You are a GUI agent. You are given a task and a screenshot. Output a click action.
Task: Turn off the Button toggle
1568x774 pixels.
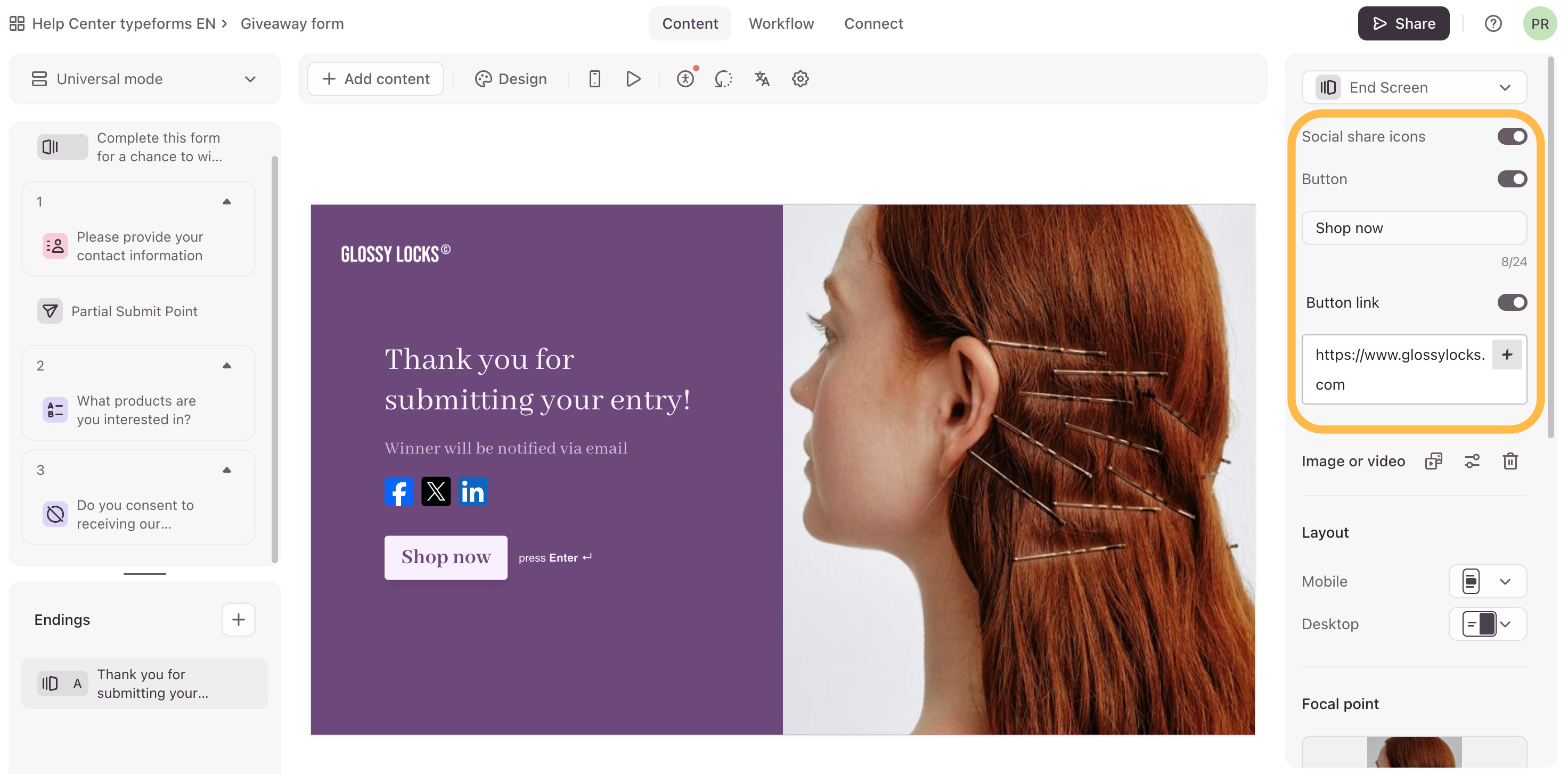[1512, 179]
